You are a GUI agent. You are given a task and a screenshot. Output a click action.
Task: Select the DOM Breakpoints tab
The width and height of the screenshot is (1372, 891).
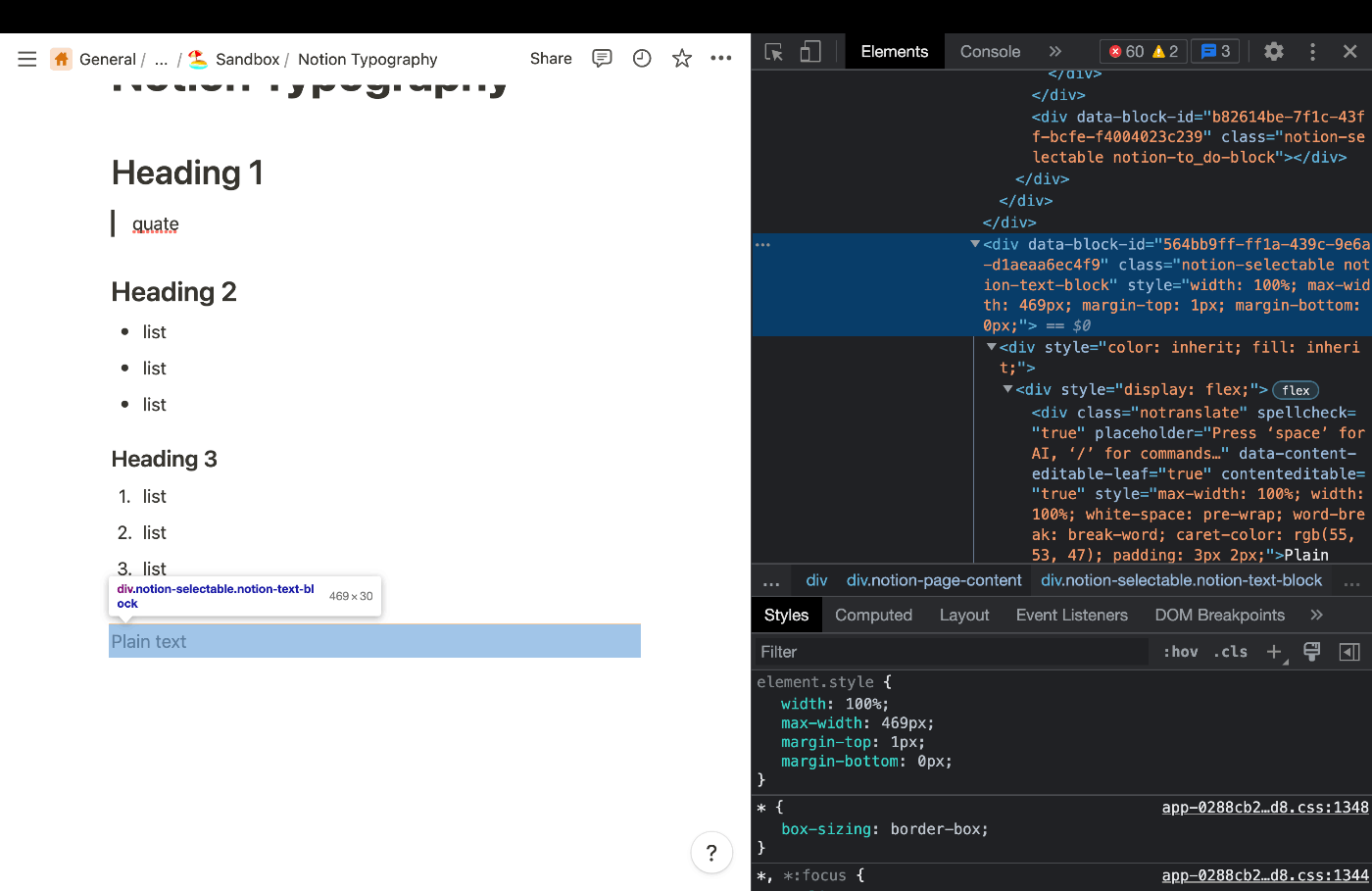1219,615
